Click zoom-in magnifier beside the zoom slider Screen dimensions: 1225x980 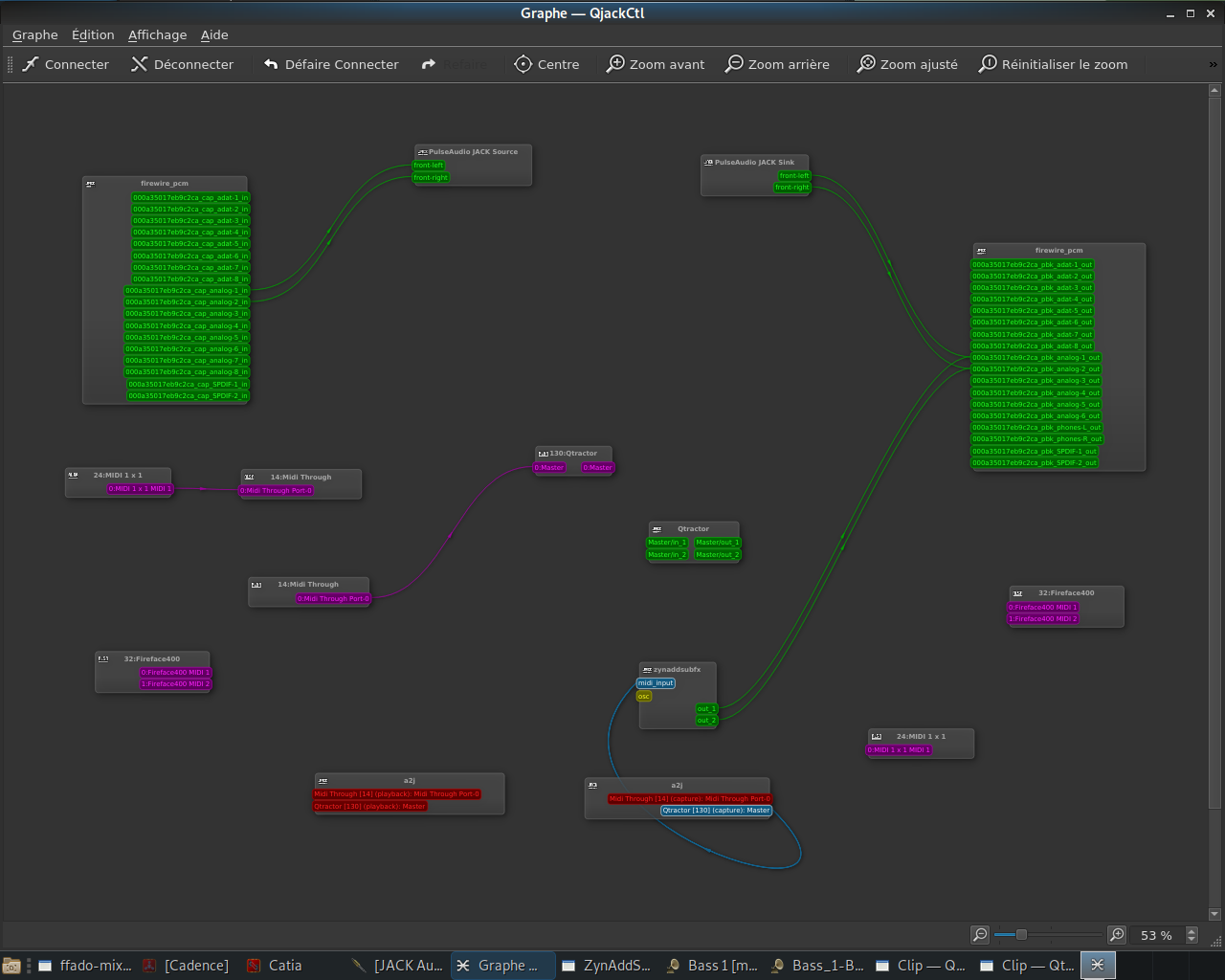[x=1116, y=934]
